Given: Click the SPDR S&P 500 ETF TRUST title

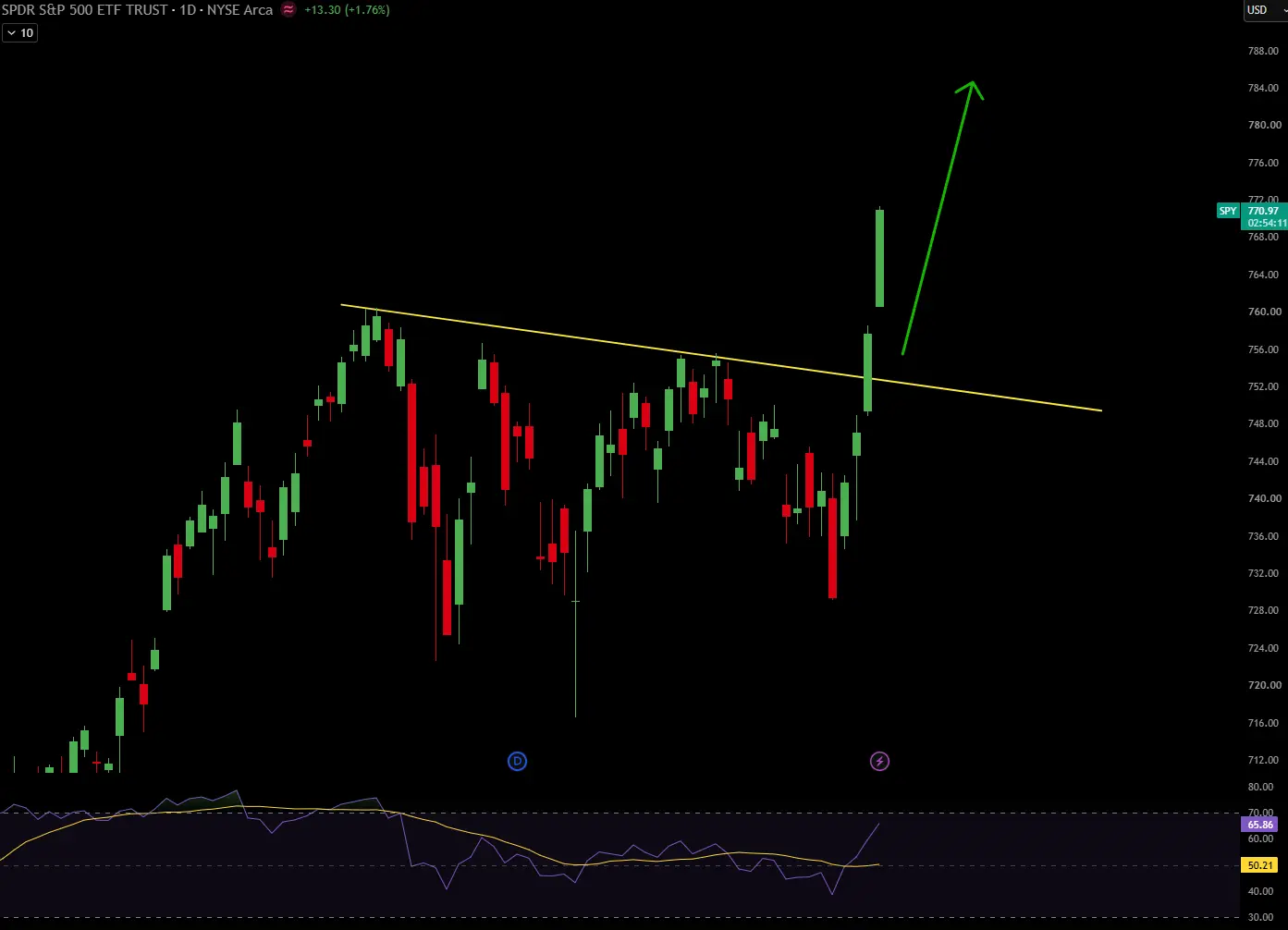Looking at the screenshot, I should [84, 10].
